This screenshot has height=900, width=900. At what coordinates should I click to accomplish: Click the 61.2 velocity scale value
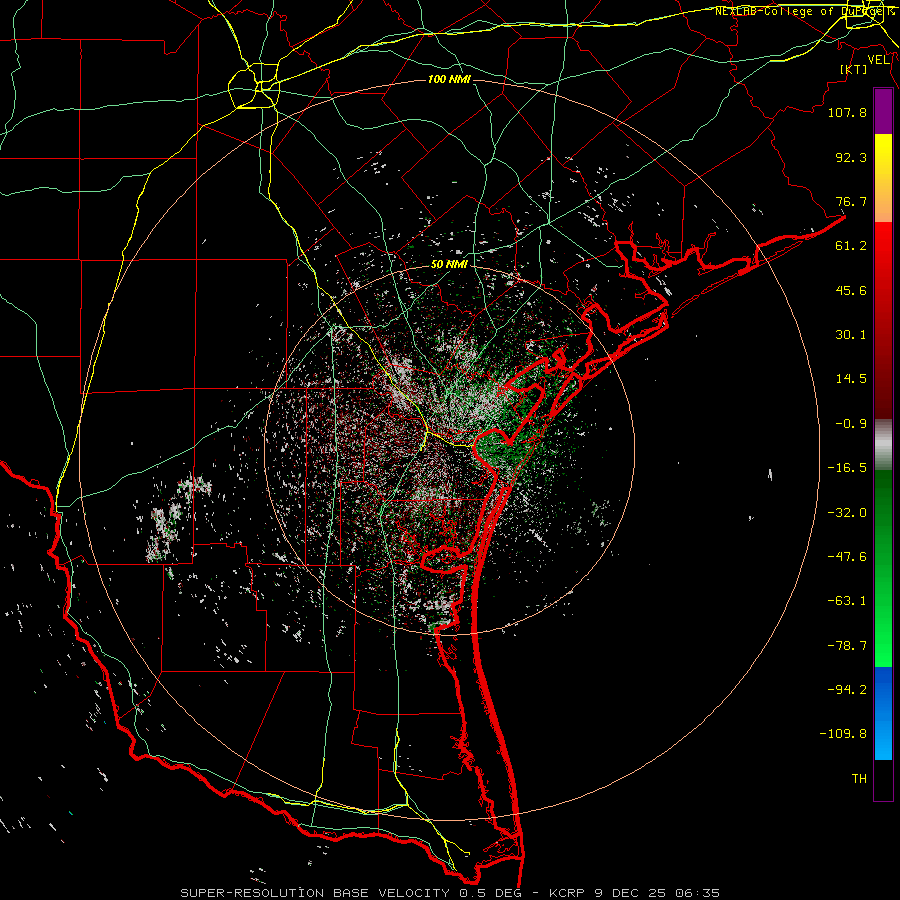(851, 246)
